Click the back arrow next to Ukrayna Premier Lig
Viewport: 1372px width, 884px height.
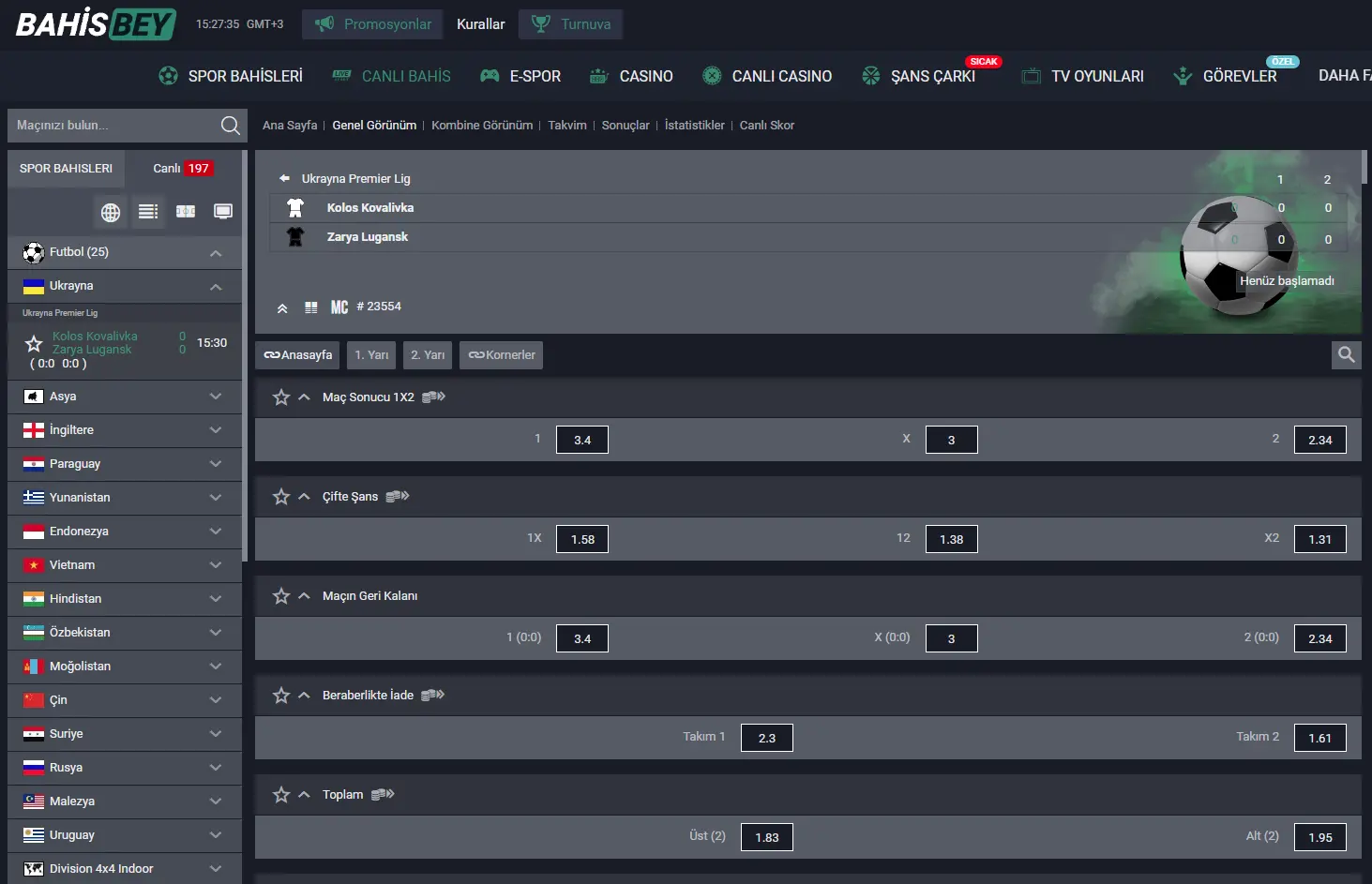tap(284, 178)
